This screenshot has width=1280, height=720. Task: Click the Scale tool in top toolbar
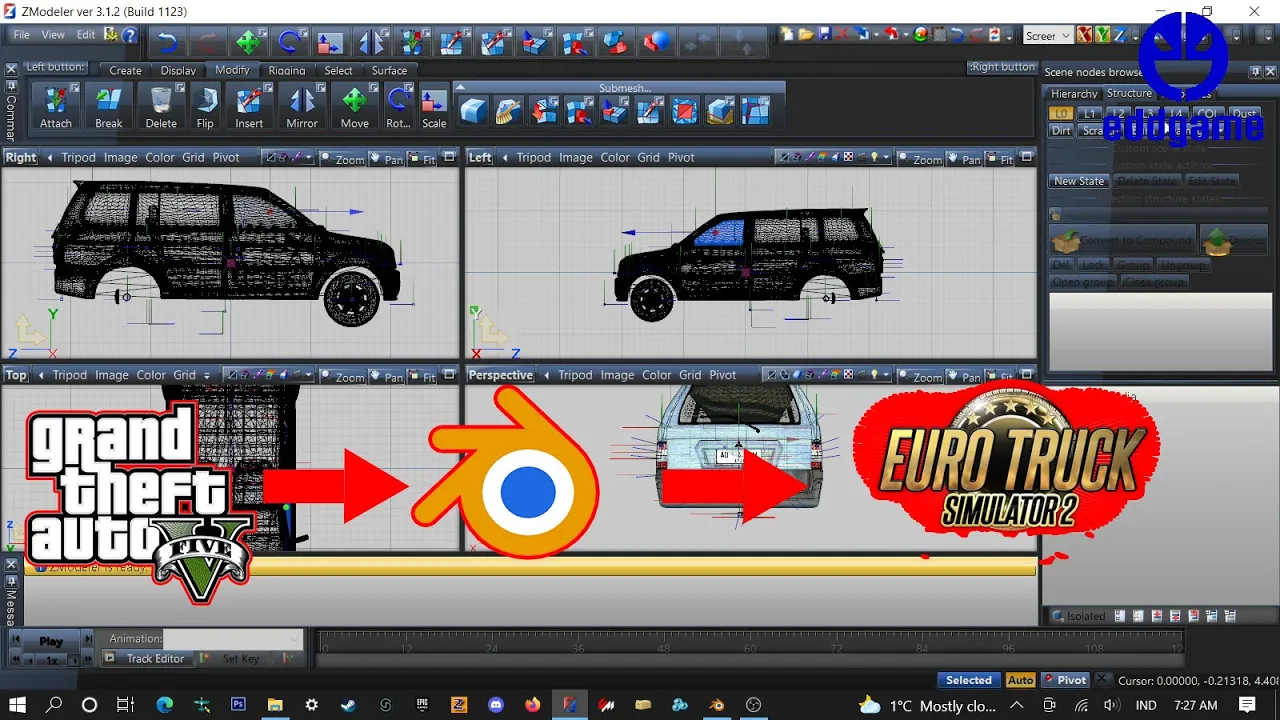[330, 42]
